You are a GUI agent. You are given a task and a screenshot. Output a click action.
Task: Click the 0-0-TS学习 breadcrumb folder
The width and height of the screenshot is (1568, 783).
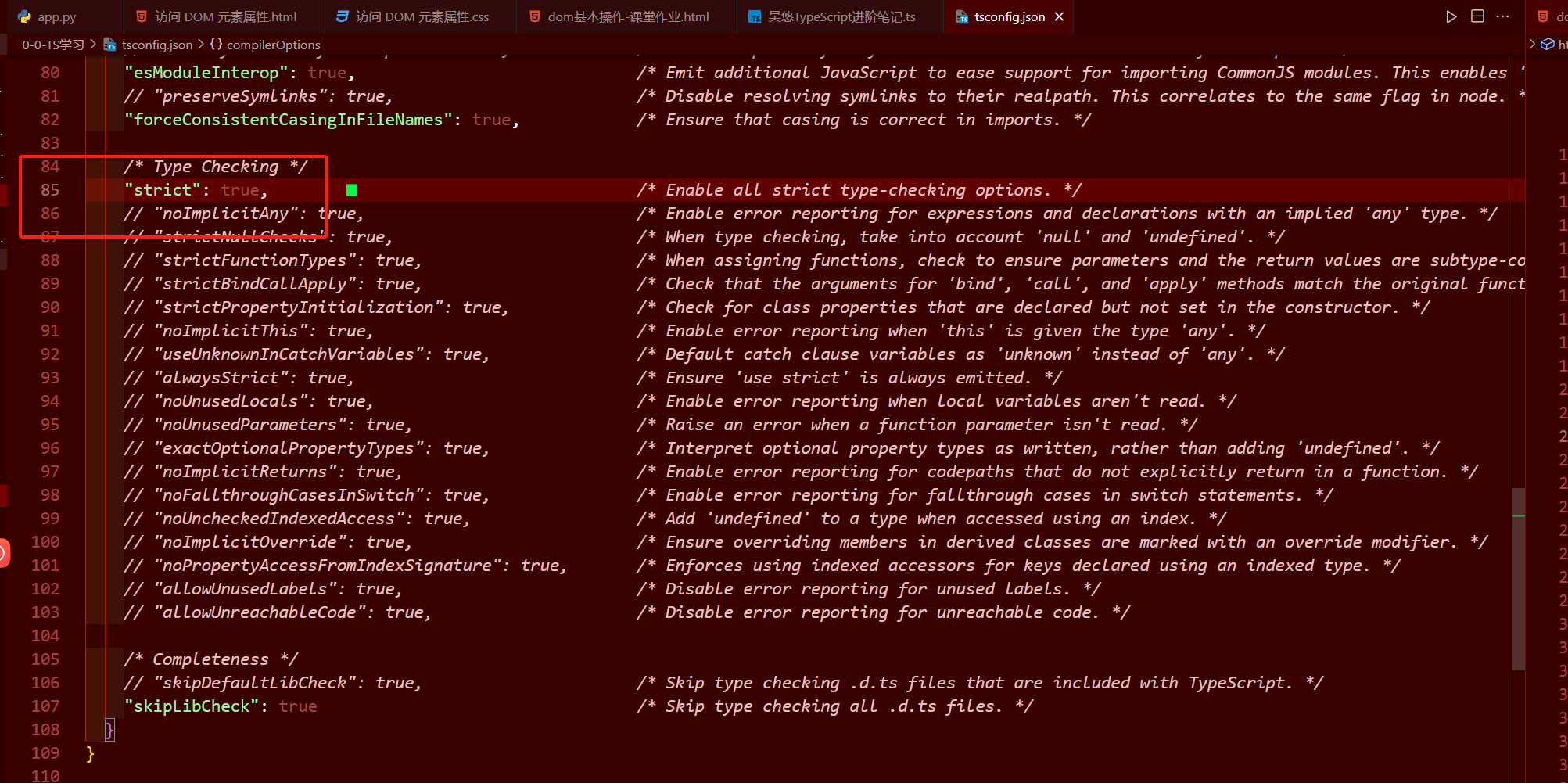pyautogui.click(x=53, y=45)
